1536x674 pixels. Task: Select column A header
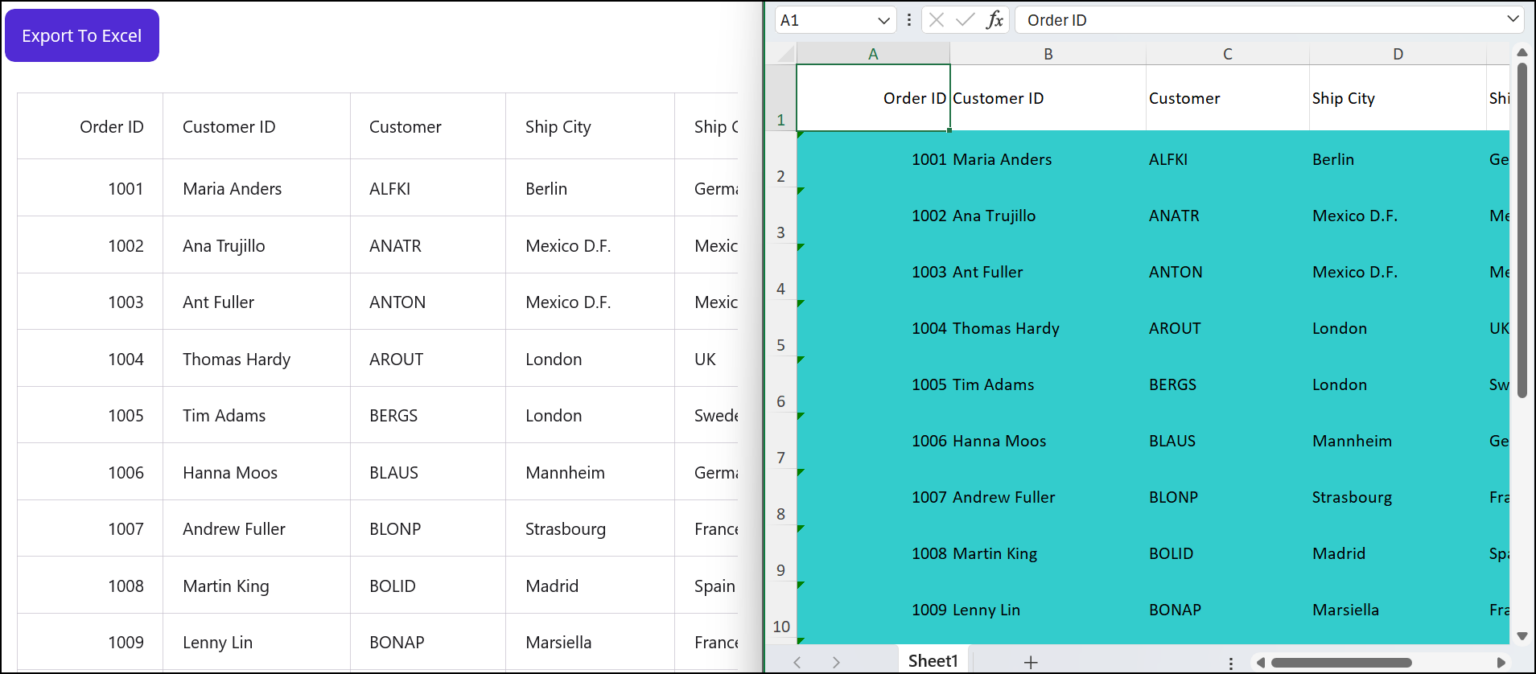pyautogui.click(x=872, y=53)
